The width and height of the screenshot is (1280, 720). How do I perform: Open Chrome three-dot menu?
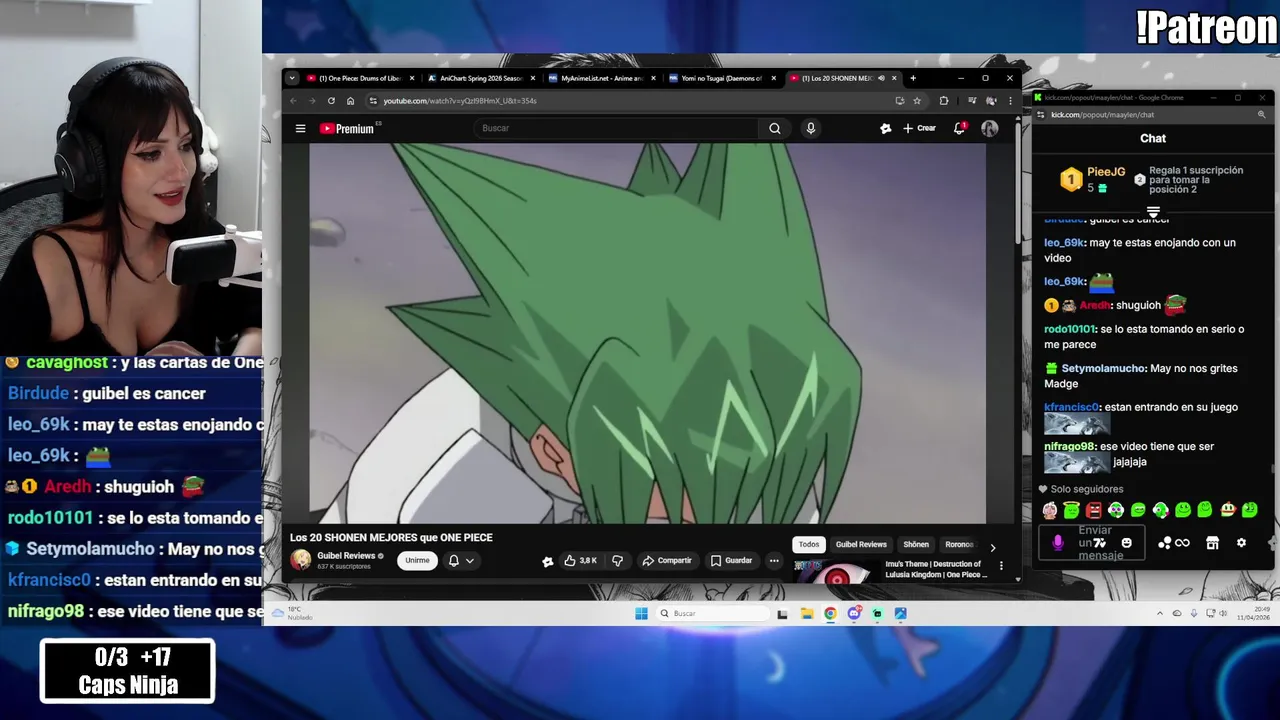(x=1010, y=101)
